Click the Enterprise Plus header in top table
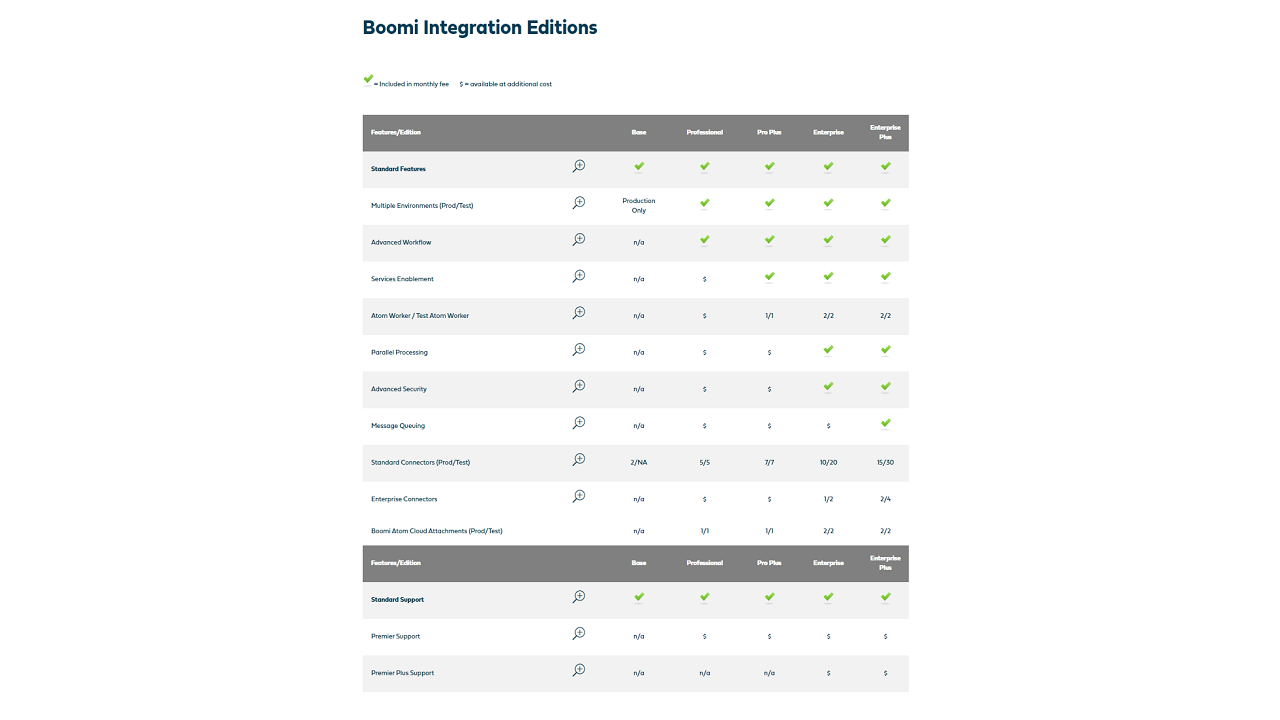The width and height of the screenshot is (1280, 720). [886, 132]
